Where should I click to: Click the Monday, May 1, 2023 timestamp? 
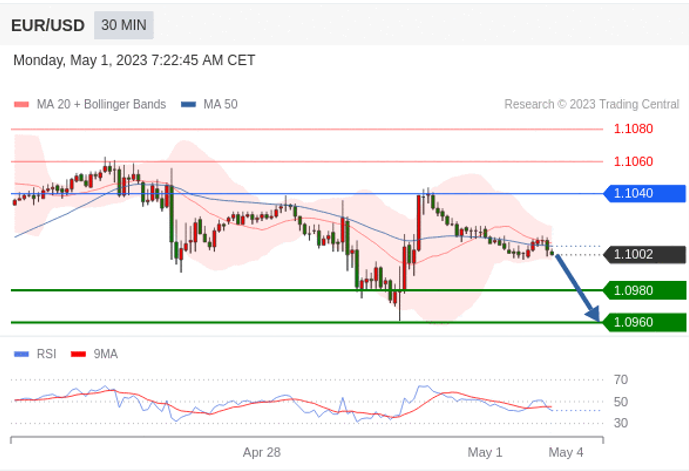(x=134, y=60)
